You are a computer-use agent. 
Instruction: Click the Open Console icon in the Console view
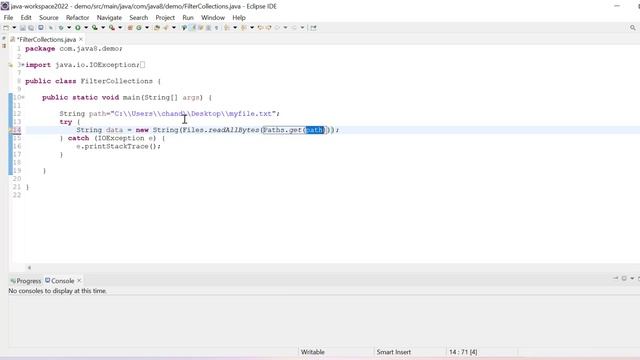pos(624,278)
